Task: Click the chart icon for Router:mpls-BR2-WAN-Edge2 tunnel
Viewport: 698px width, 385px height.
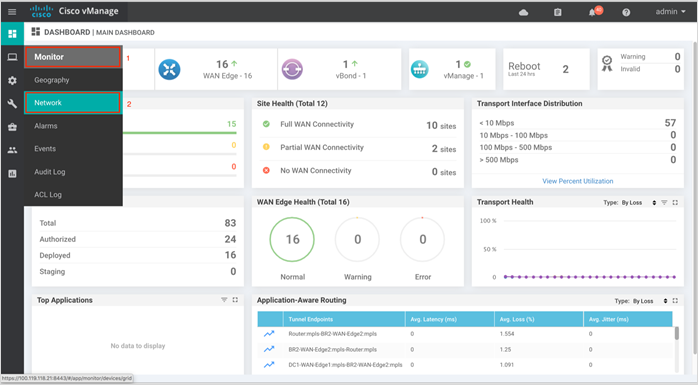Action: coord(269,334)
